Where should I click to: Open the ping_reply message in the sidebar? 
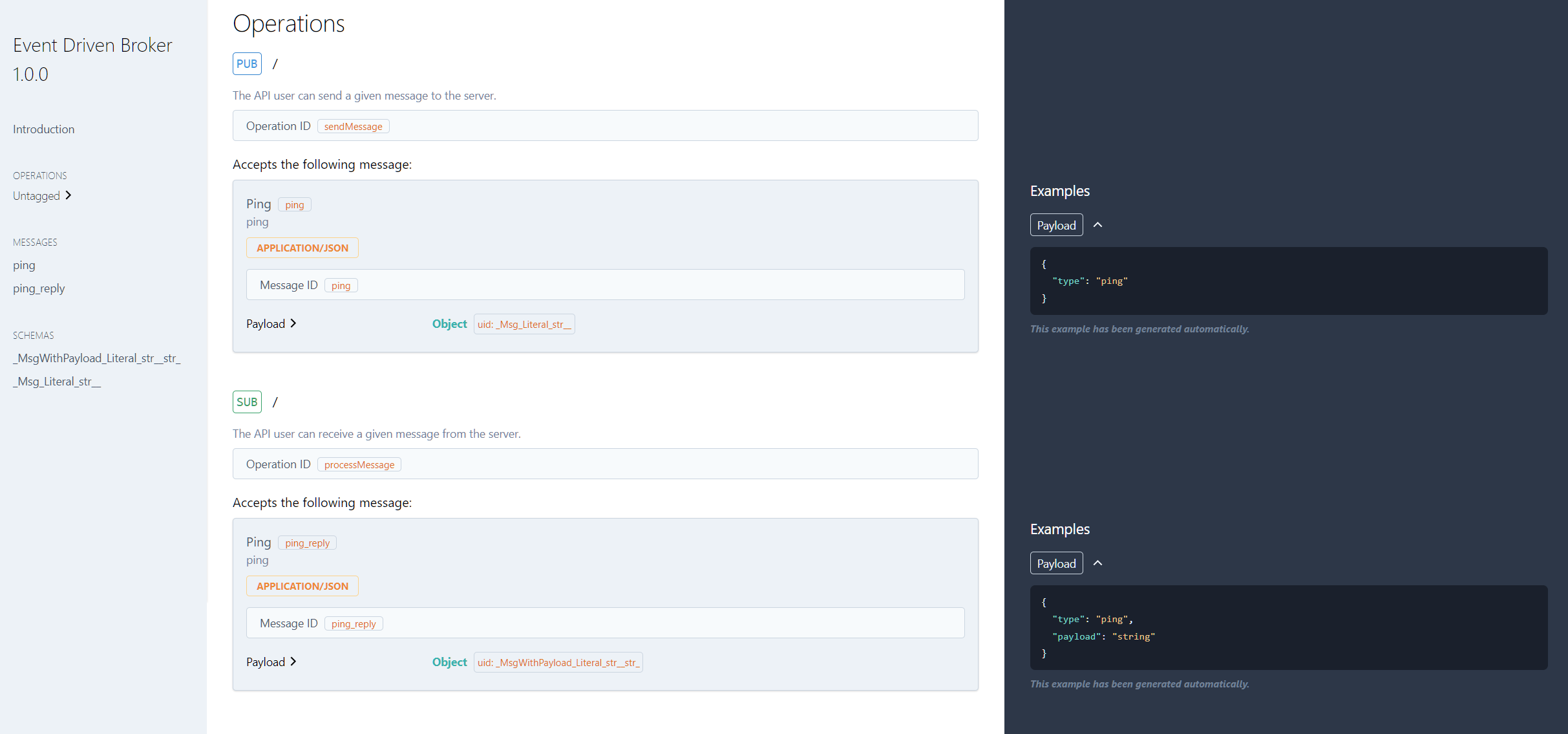(x=38, y=288)
